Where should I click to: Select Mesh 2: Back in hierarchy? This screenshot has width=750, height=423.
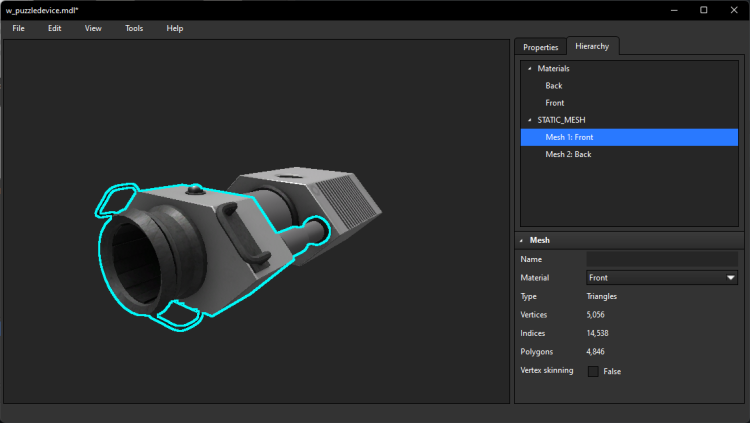tap(568, 154)
